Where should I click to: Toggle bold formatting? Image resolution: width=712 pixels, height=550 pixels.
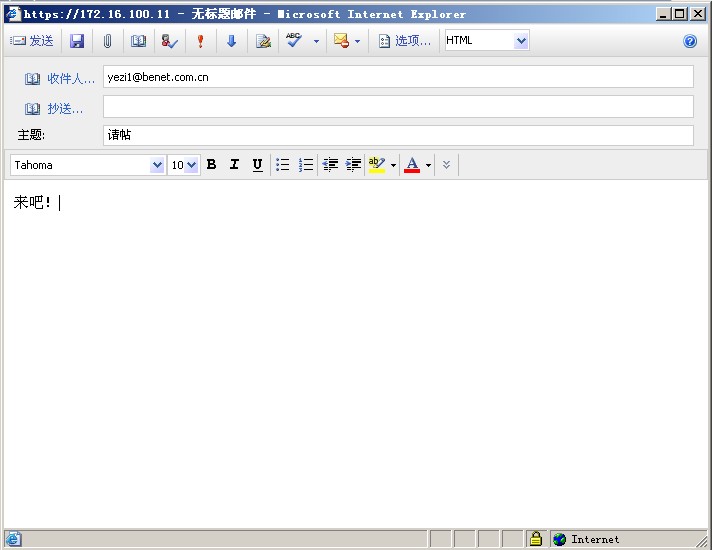(211, 164)
